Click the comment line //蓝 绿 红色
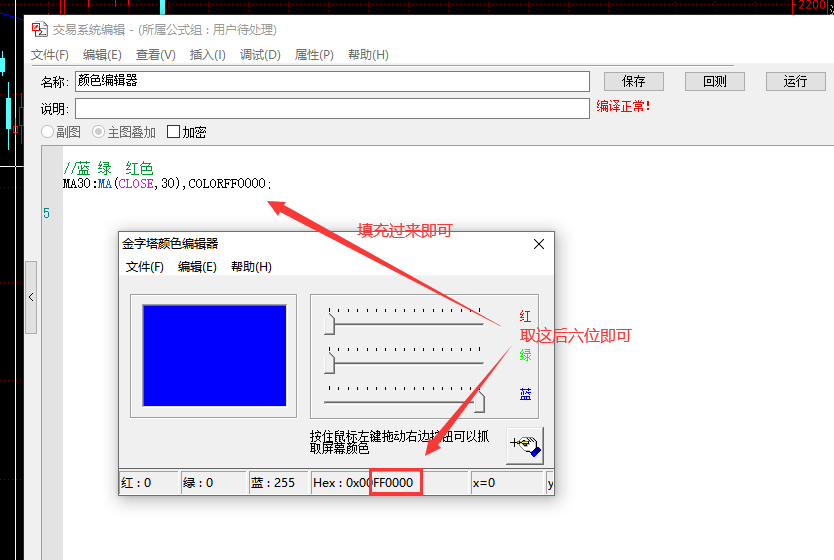 (x=108, y=169)
